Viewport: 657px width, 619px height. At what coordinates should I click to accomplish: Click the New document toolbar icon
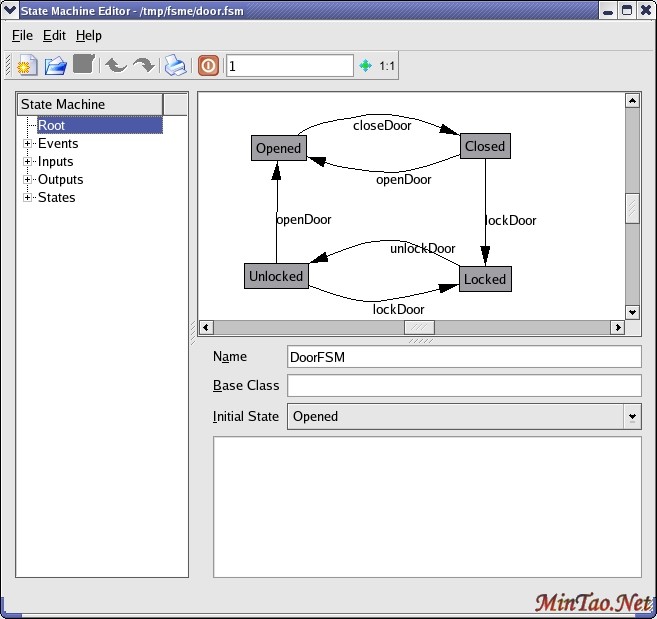pos(27,66)
